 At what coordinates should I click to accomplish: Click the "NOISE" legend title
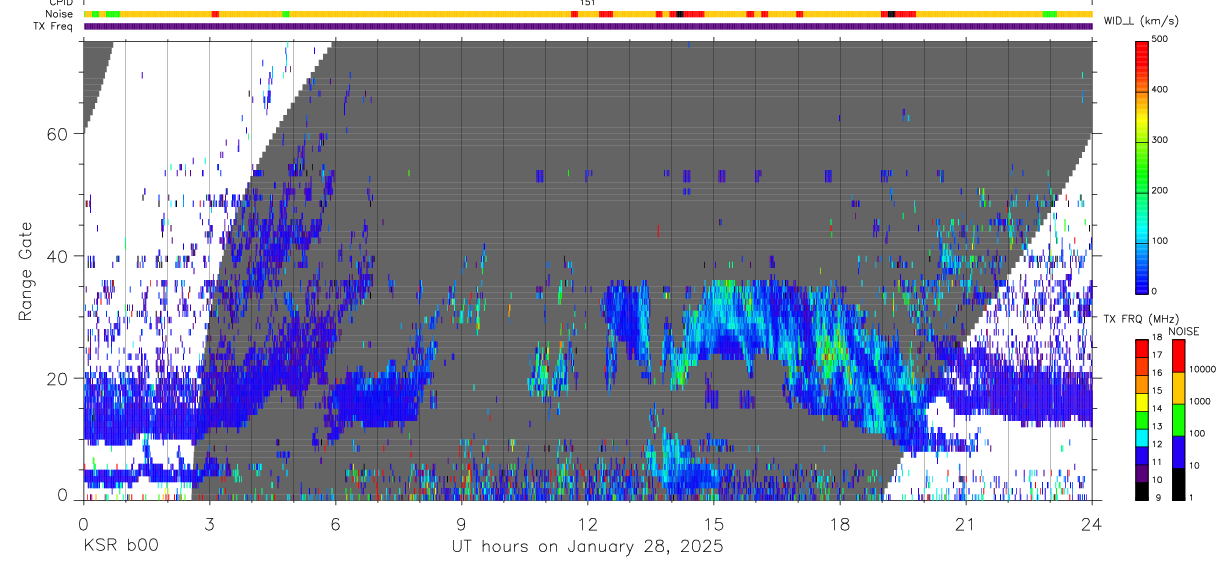(1183, 332)
